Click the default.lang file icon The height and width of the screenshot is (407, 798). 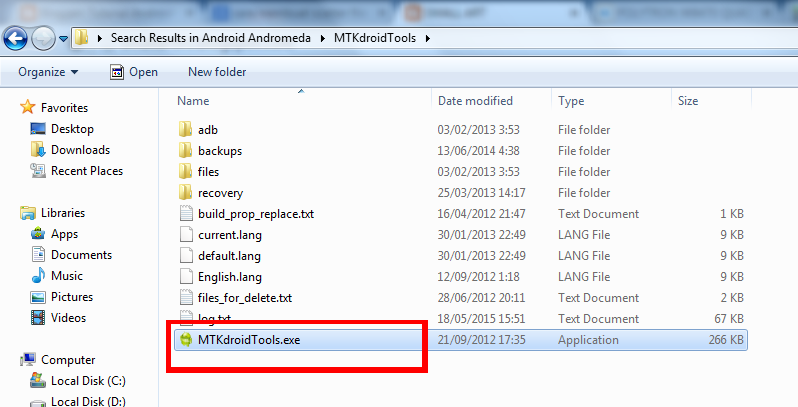pos(186,255)
